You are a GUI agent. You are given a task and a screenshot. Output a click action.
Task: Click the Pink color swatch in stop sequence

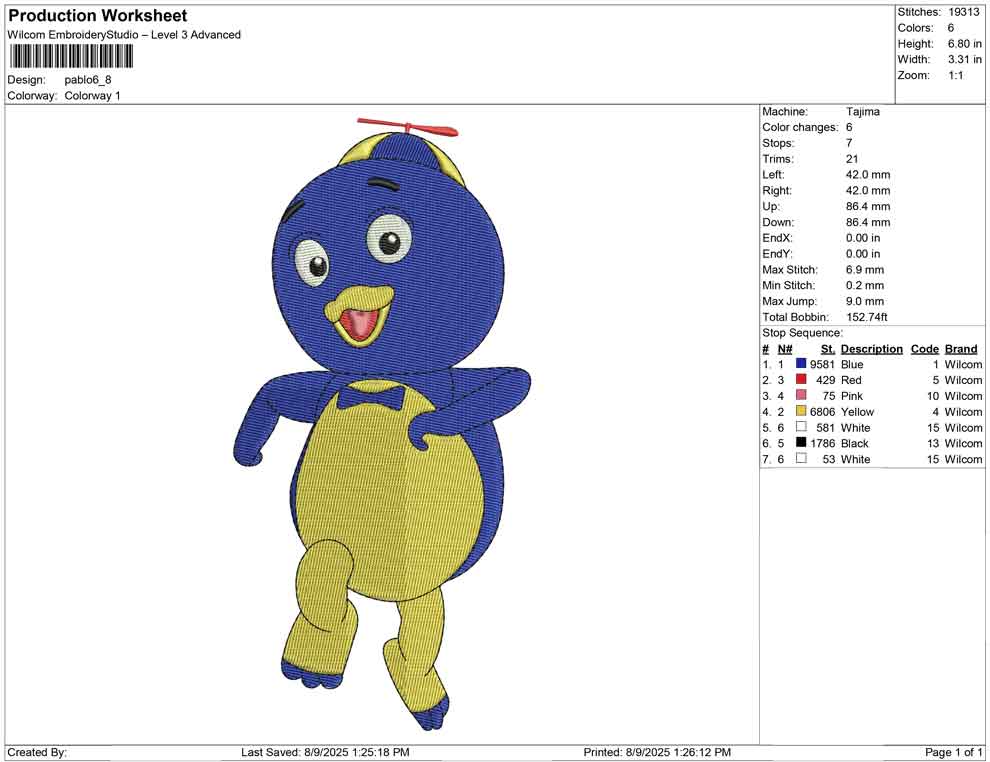[x=801, y=395]
